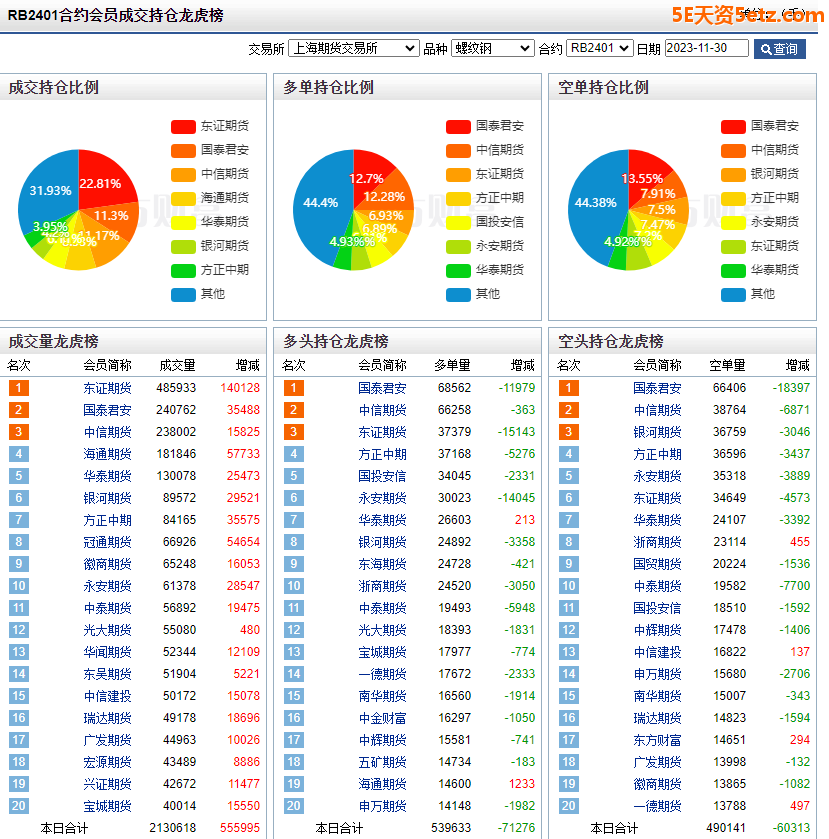829x839 pixels.
Task: Click the 多头持仓龙虎榜 panel title
Action: tap(336, 341)
